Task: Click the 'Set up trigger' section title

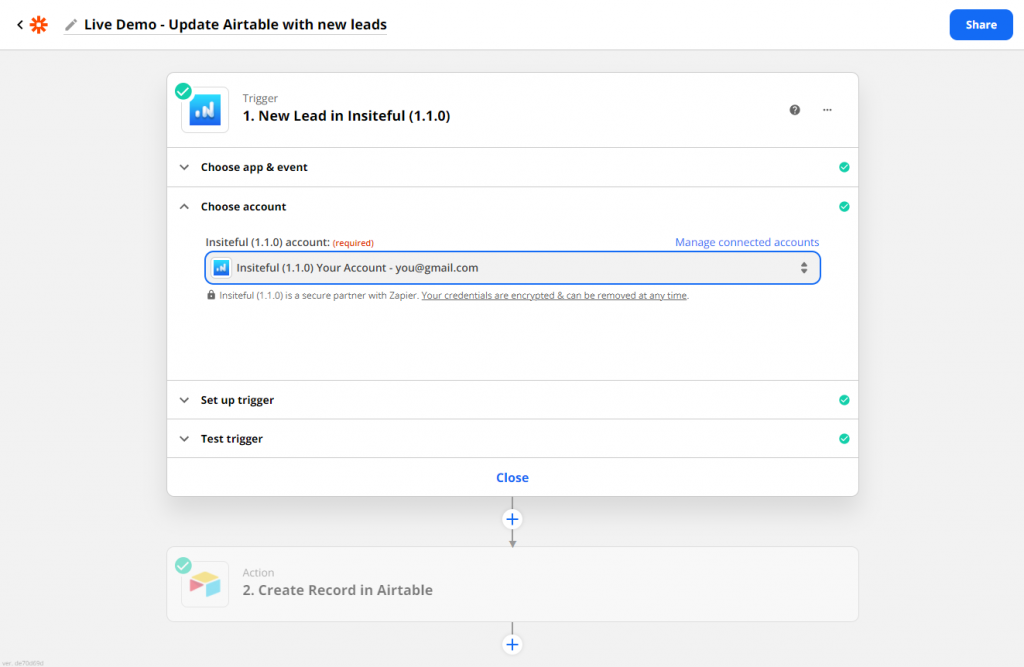Action: [237, 400]
